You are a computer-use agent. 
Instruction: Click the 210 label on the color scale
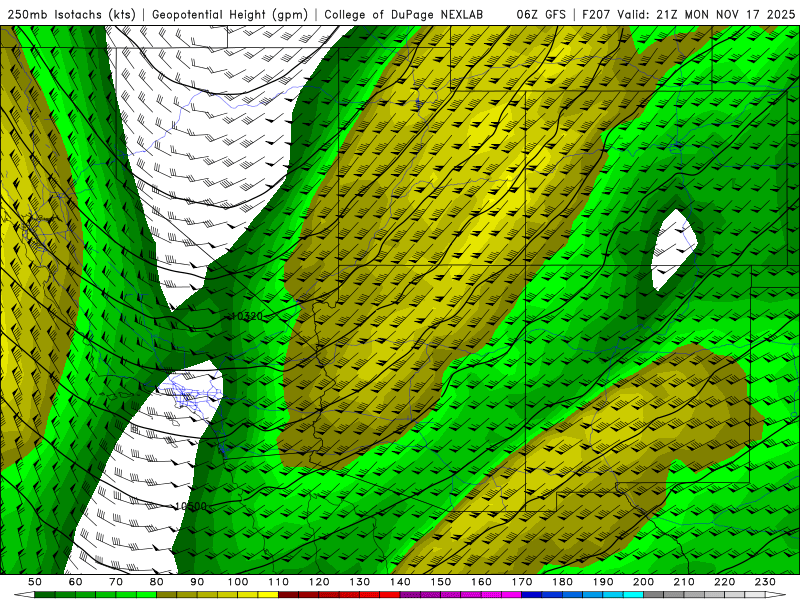tap(684, 582)
